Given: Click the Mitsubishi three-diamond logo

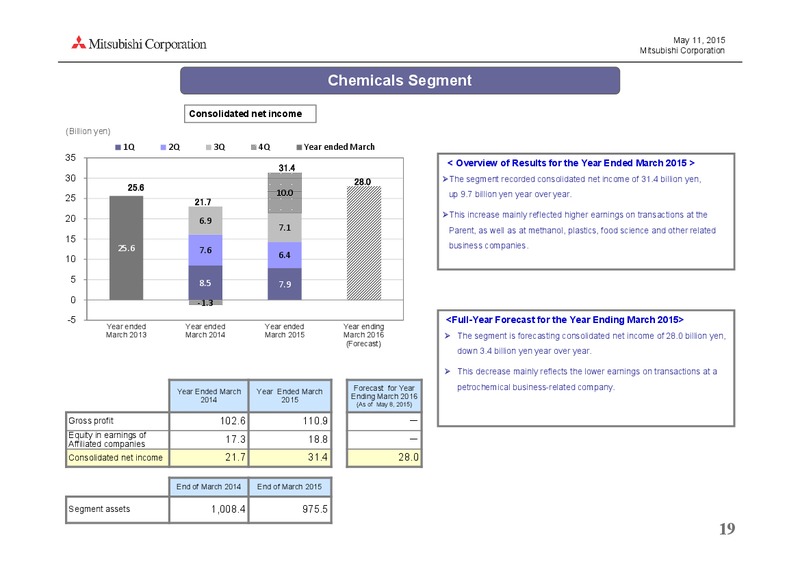Looking at the screenshot, I should pyautogui.click(x=79, y=43).
